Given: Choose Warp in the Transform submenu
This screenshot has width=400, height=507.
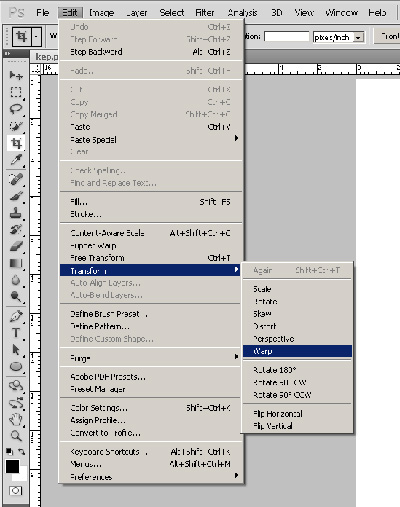Looking at the screenshot, I should 297,351.
